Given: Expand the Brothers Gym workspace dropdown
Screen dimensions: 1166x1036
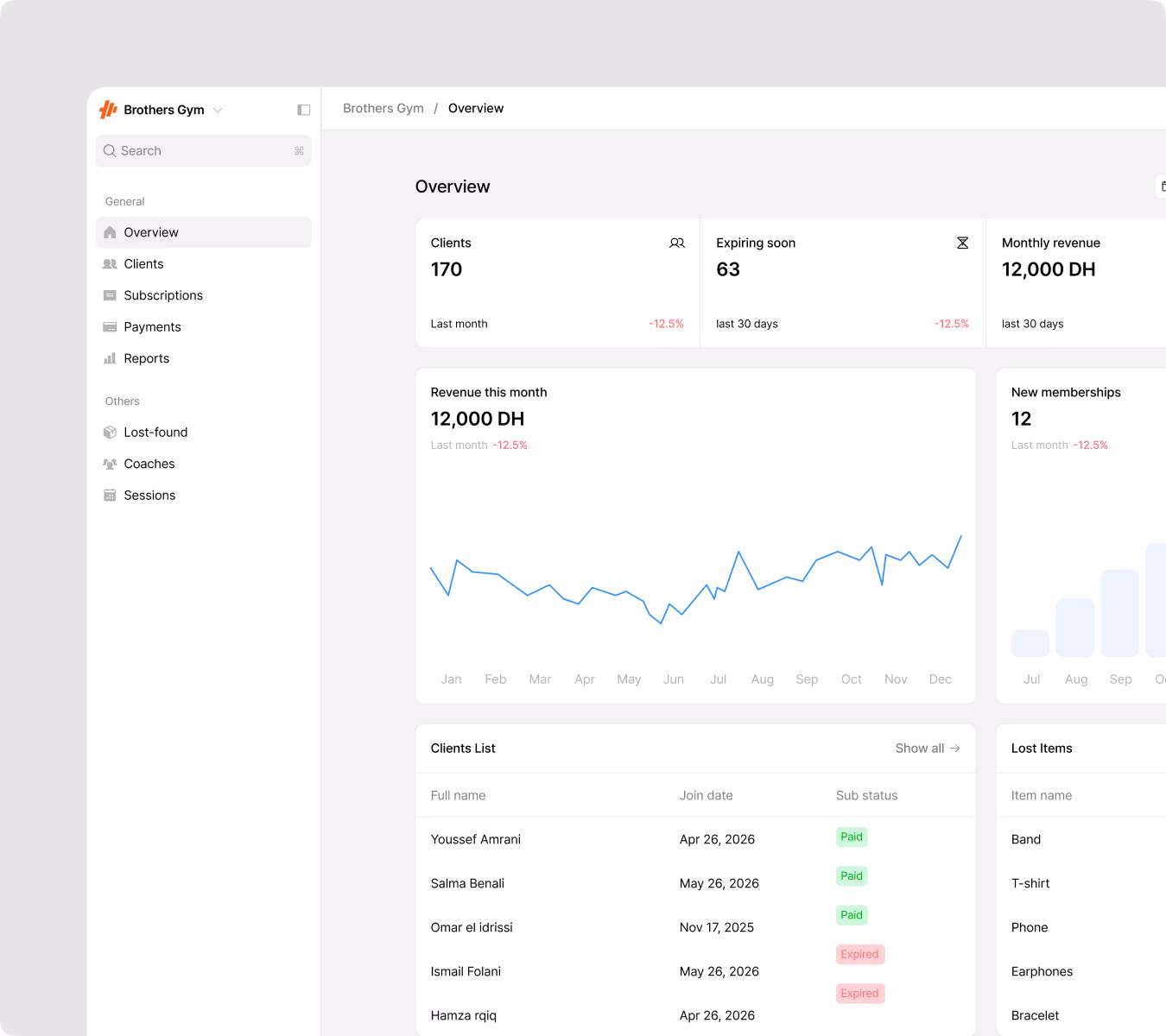Looking at the screenshot, I should click(218, 110).
